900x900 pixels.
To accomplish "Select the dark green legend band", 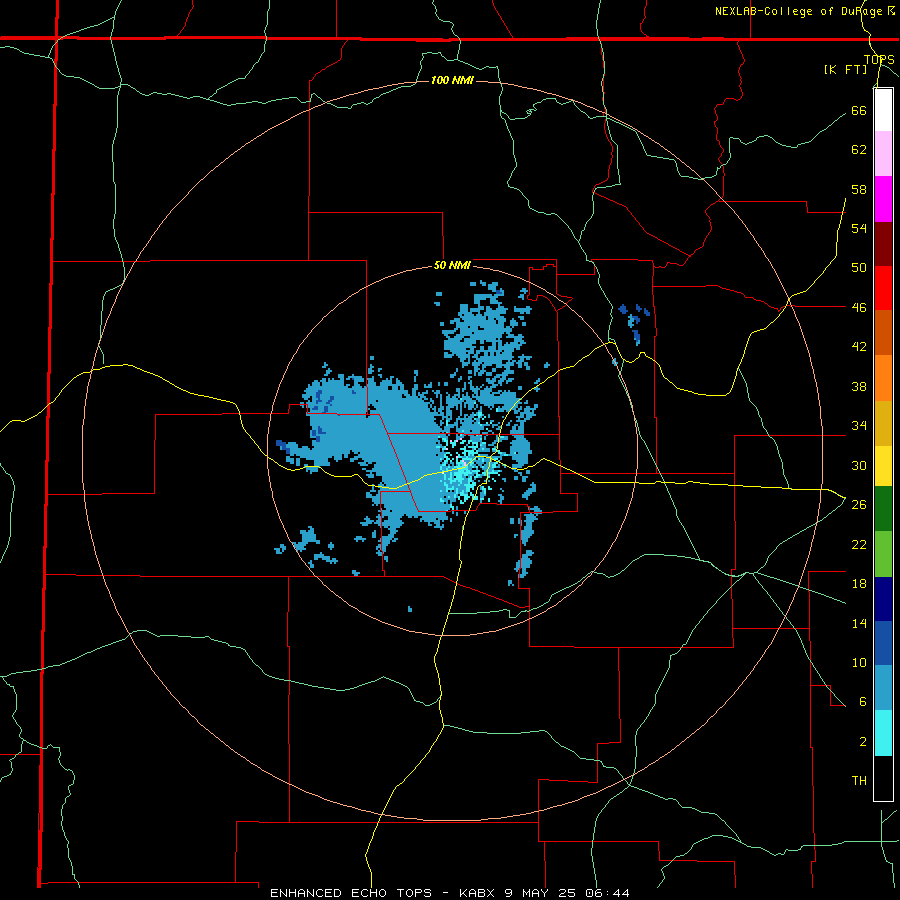I will click(x=883, y=509).
